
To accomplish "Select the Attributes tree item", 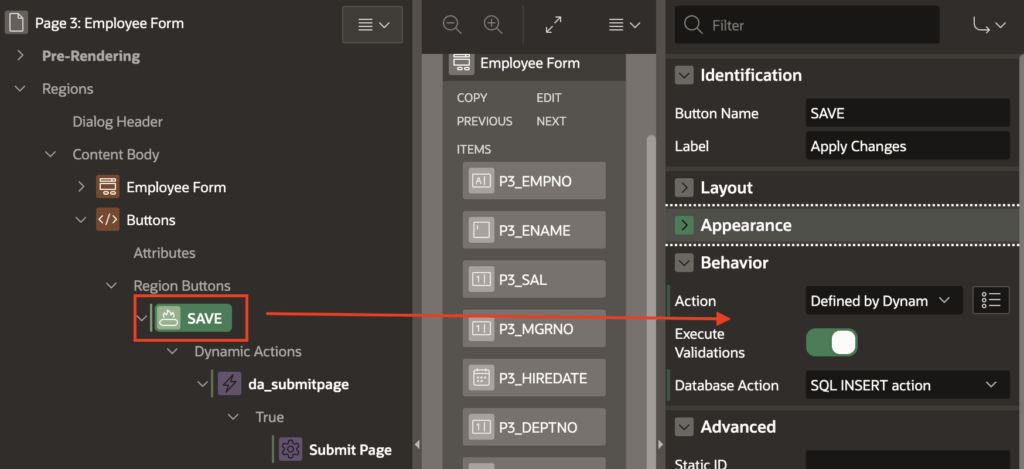I will click(164, 253).
